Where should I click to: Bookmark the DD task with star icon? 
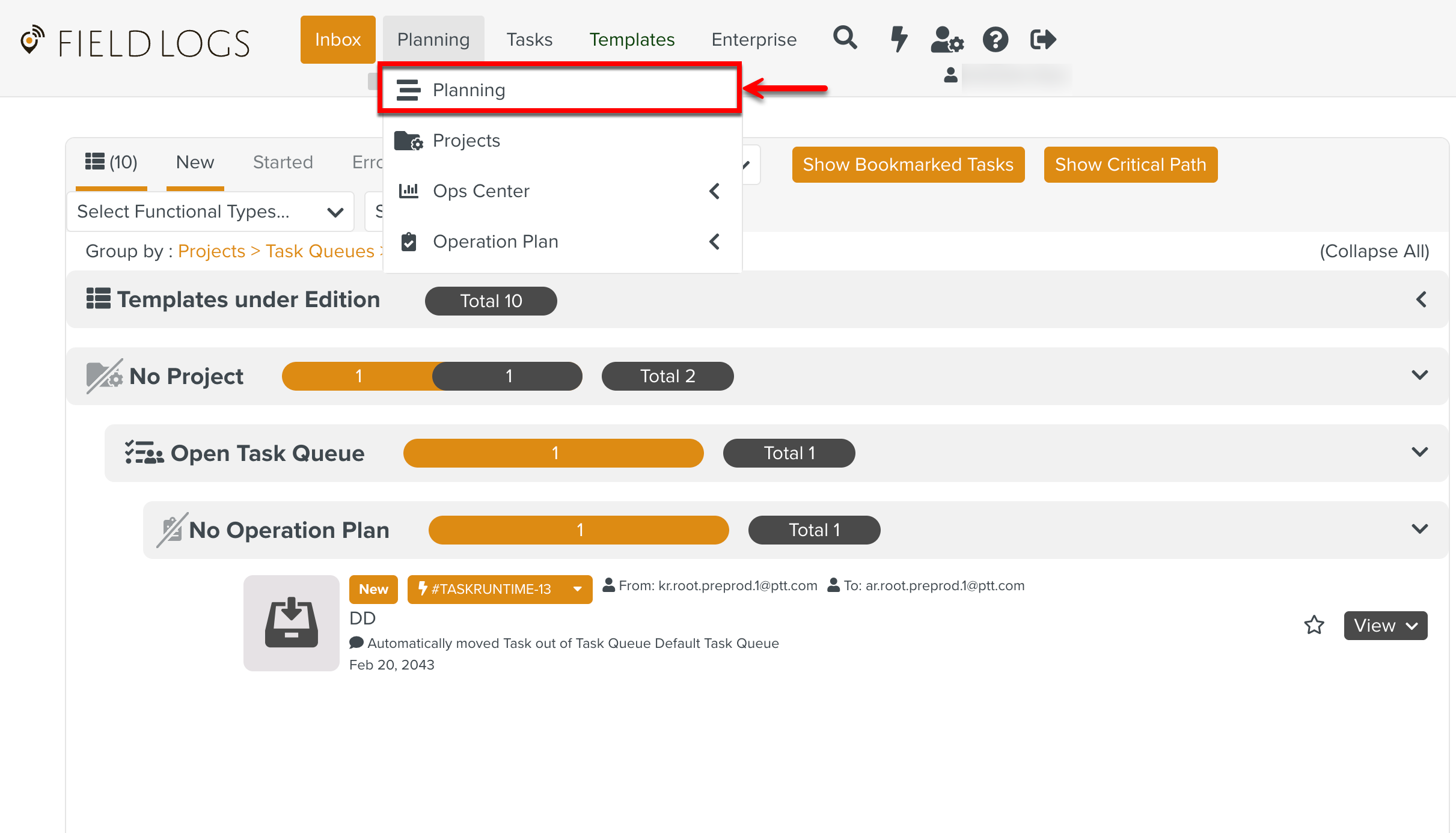tap(1314, 625)
